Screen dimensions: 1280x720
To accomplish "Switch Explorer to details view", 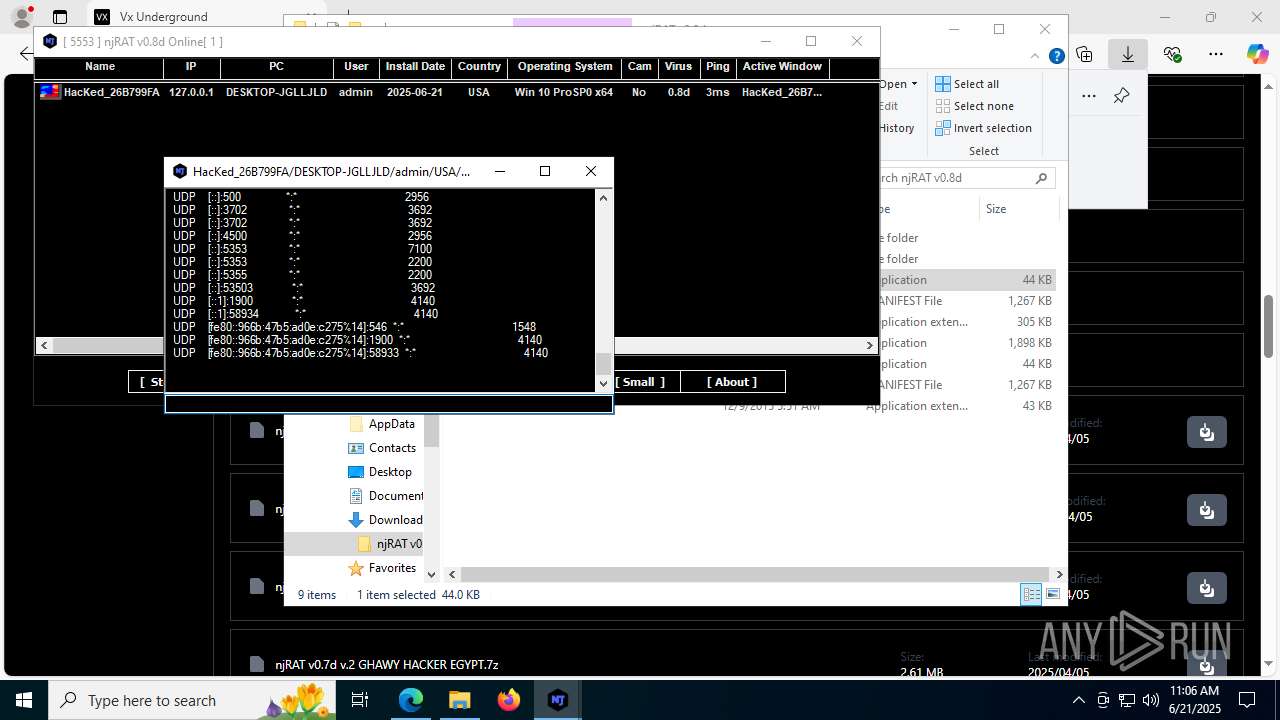I will 1031,594.
